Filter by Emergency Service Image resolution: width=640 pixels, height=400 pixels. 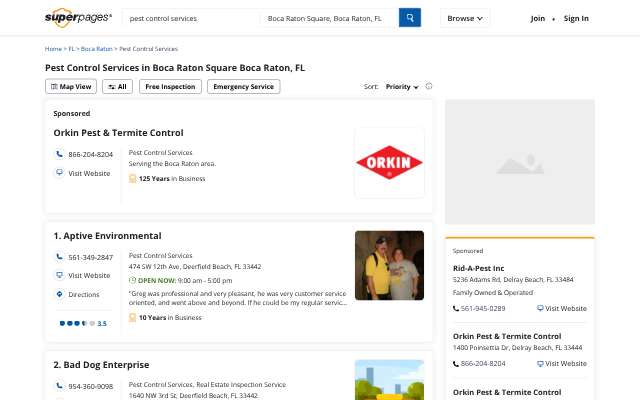point(244,87)
